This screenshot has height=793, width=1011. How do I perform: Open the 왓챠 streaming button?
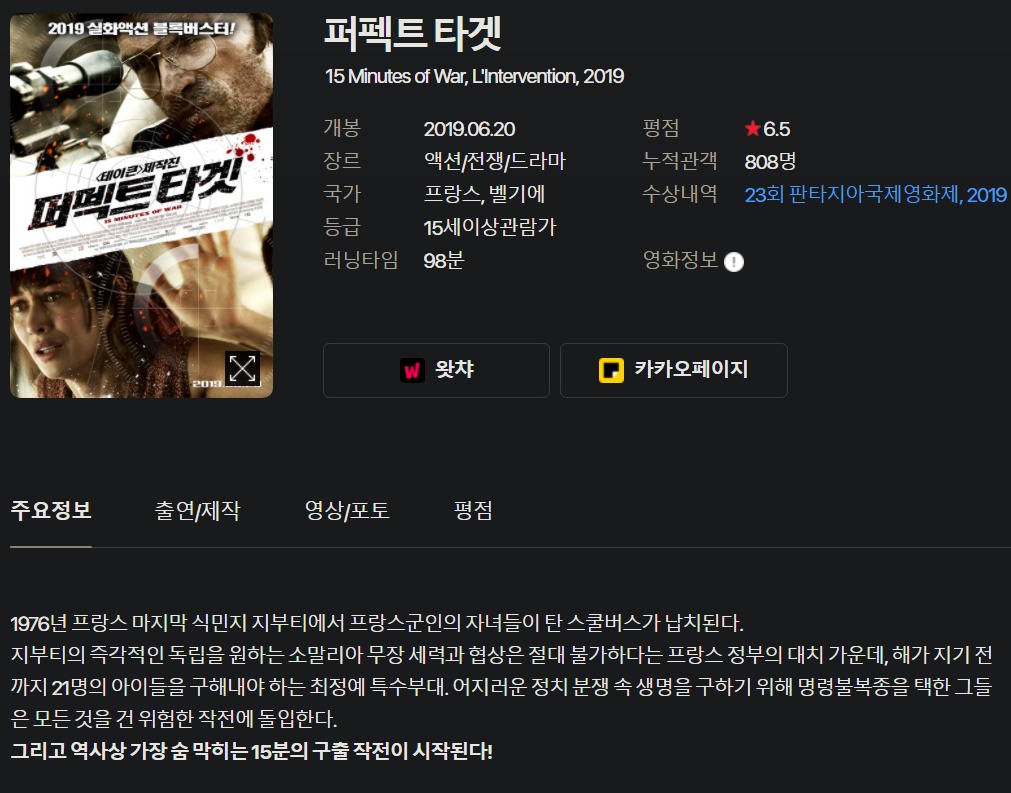(x=437, y=370)
